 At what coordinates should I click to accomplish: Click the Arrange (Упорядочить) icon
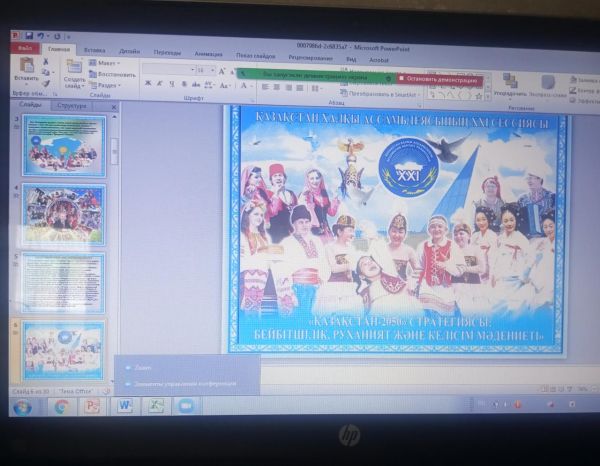click(x=510, y=82)
